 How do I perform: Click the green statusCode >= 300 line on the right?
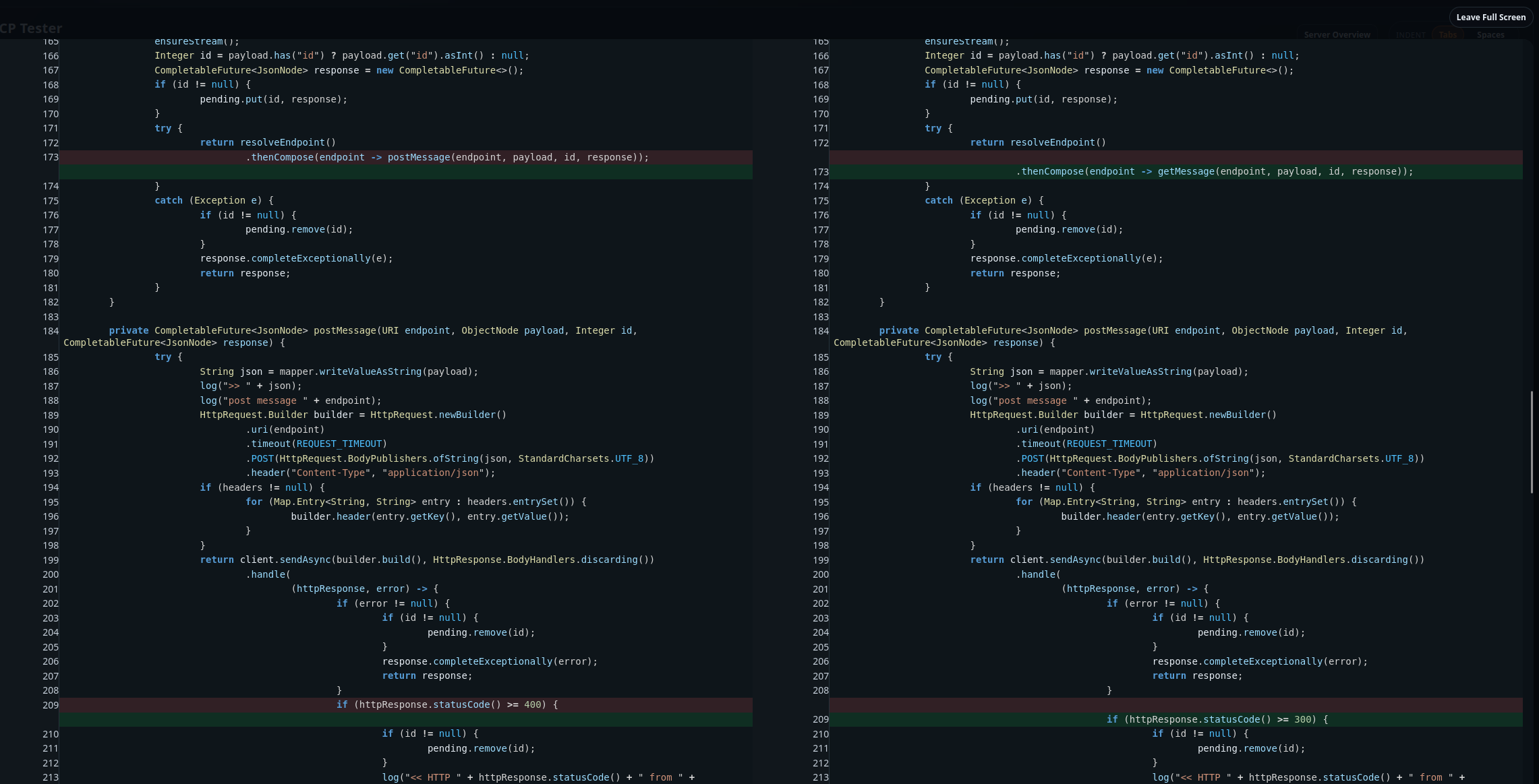tap(1217, 720)
